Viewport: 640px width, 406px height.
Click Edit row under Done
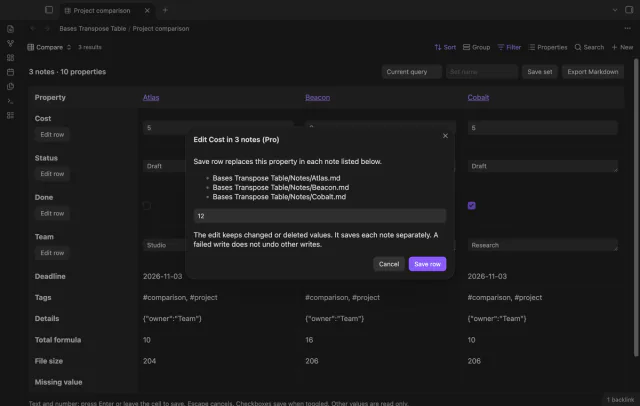pos(52,213)
